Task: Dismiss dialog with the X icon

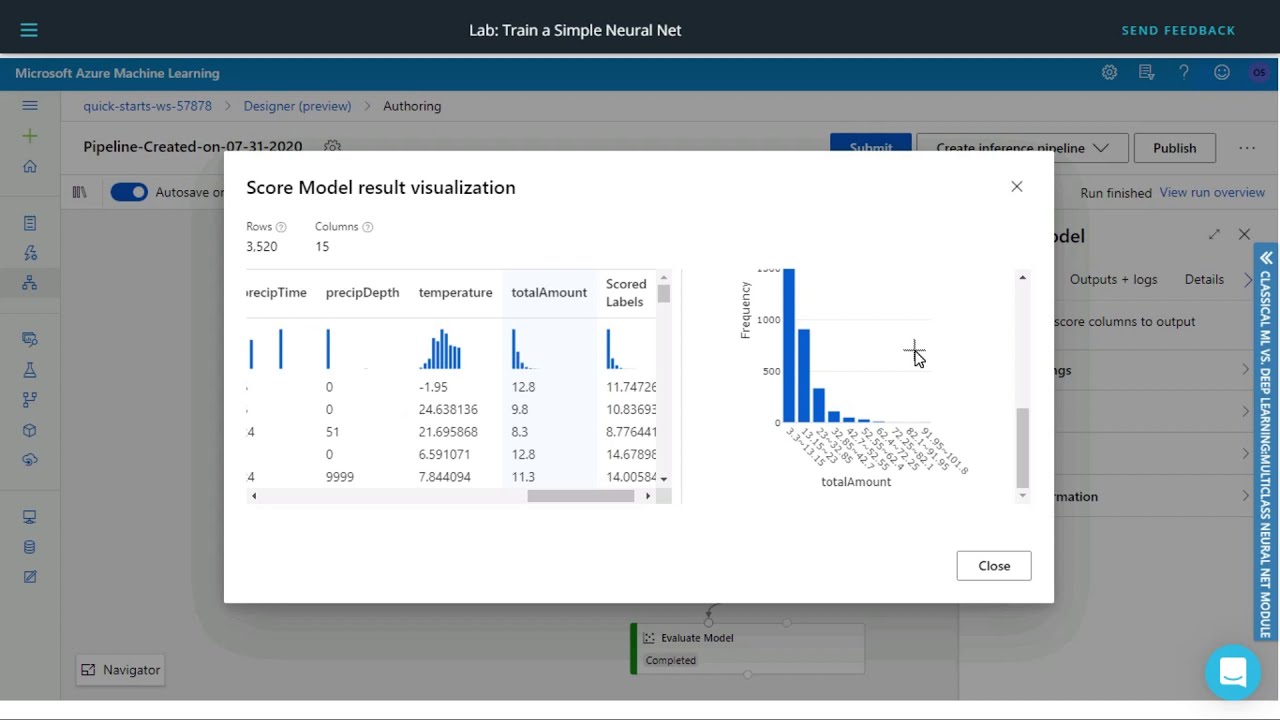Action: 1017,187
